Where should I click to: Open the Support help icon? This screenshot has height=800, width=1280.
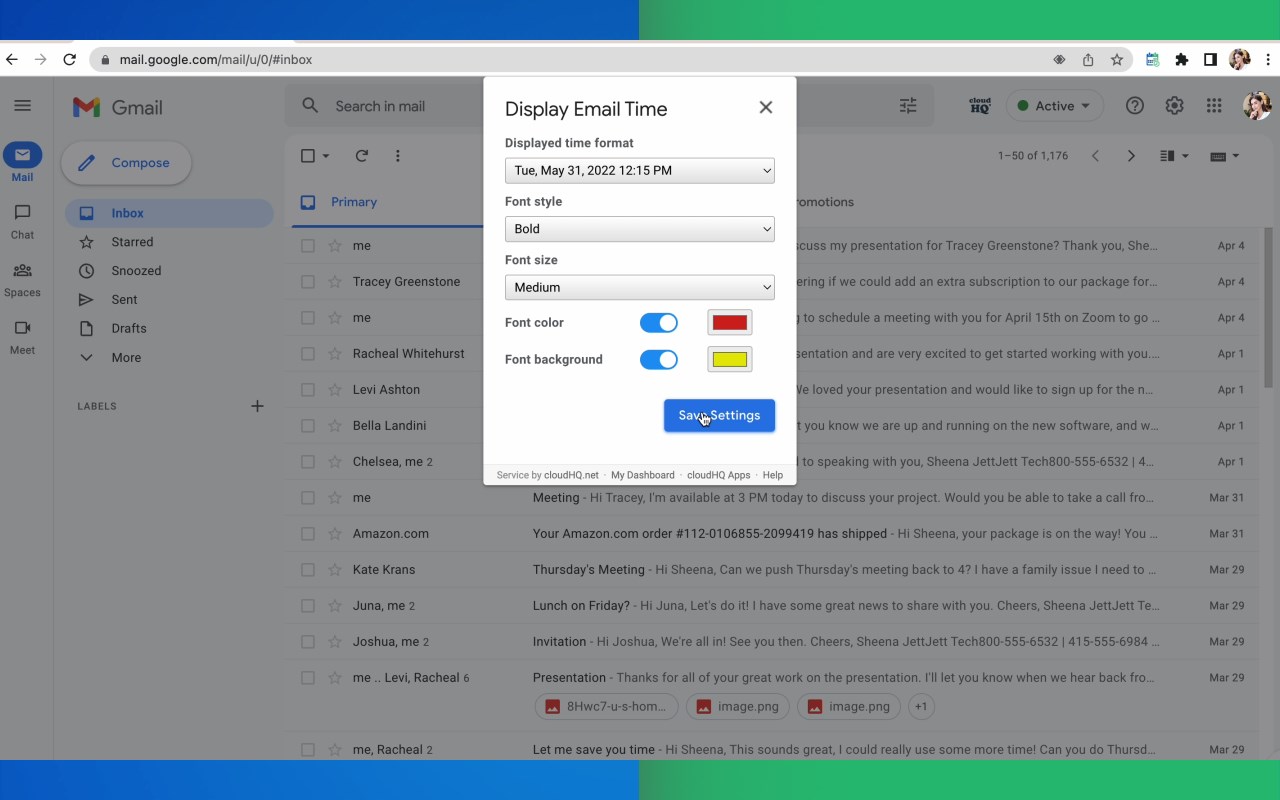pos(1135,106)
